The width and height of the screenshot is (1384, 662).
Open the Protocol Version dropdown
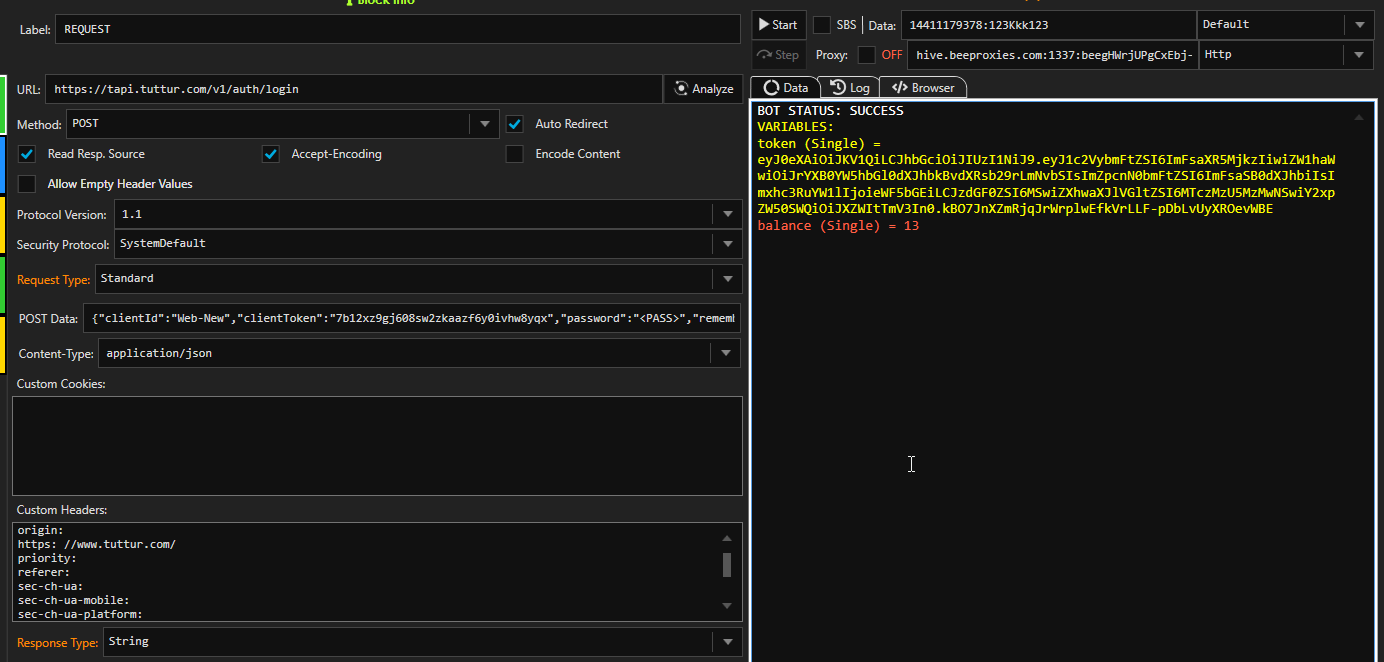click(x=727, y=215)
